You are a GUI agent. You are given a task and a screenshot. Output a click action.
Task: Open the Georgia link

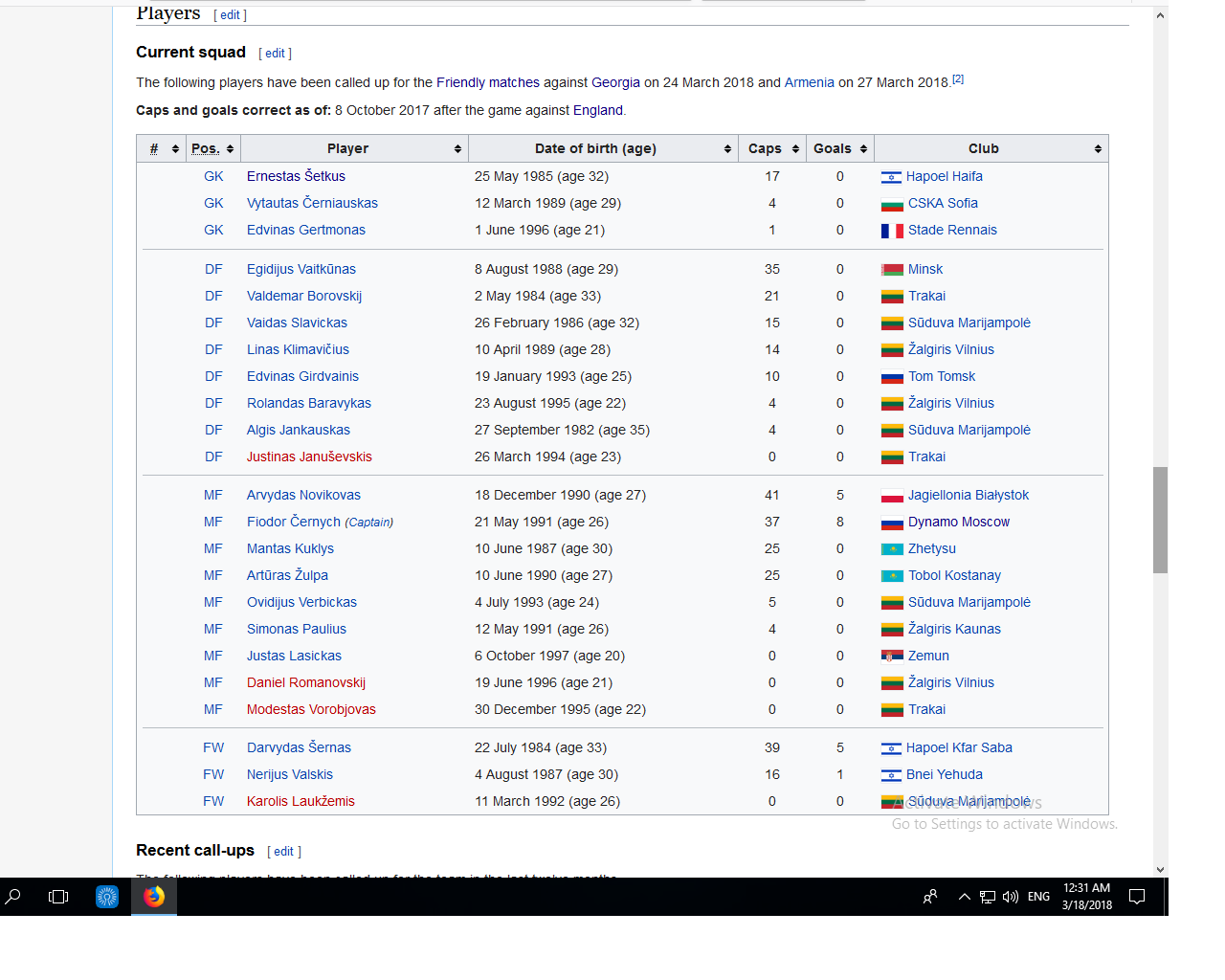(615, 83)
